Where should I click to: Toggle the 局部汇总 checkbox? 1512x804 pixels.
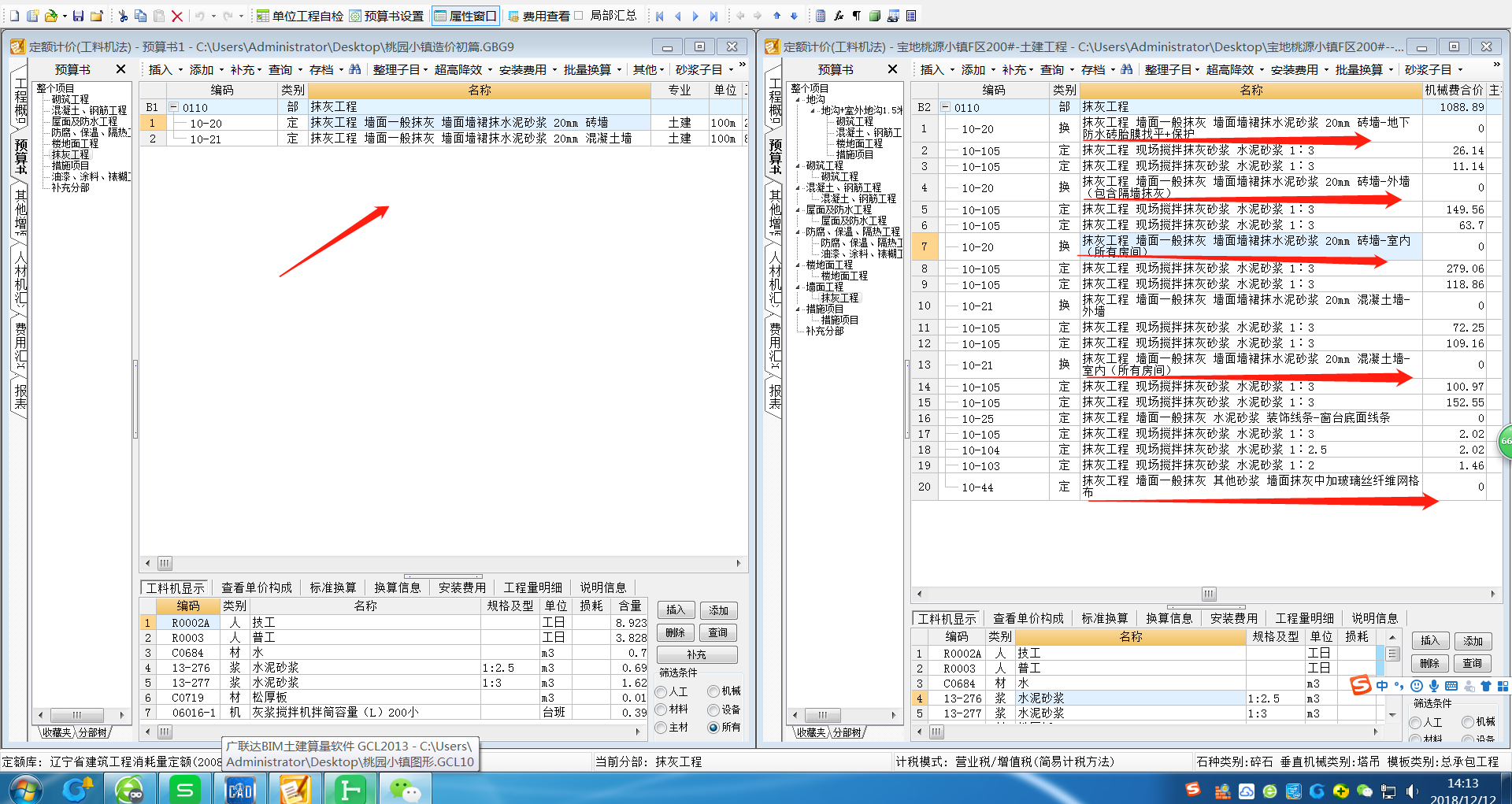[x=580, y=16]
